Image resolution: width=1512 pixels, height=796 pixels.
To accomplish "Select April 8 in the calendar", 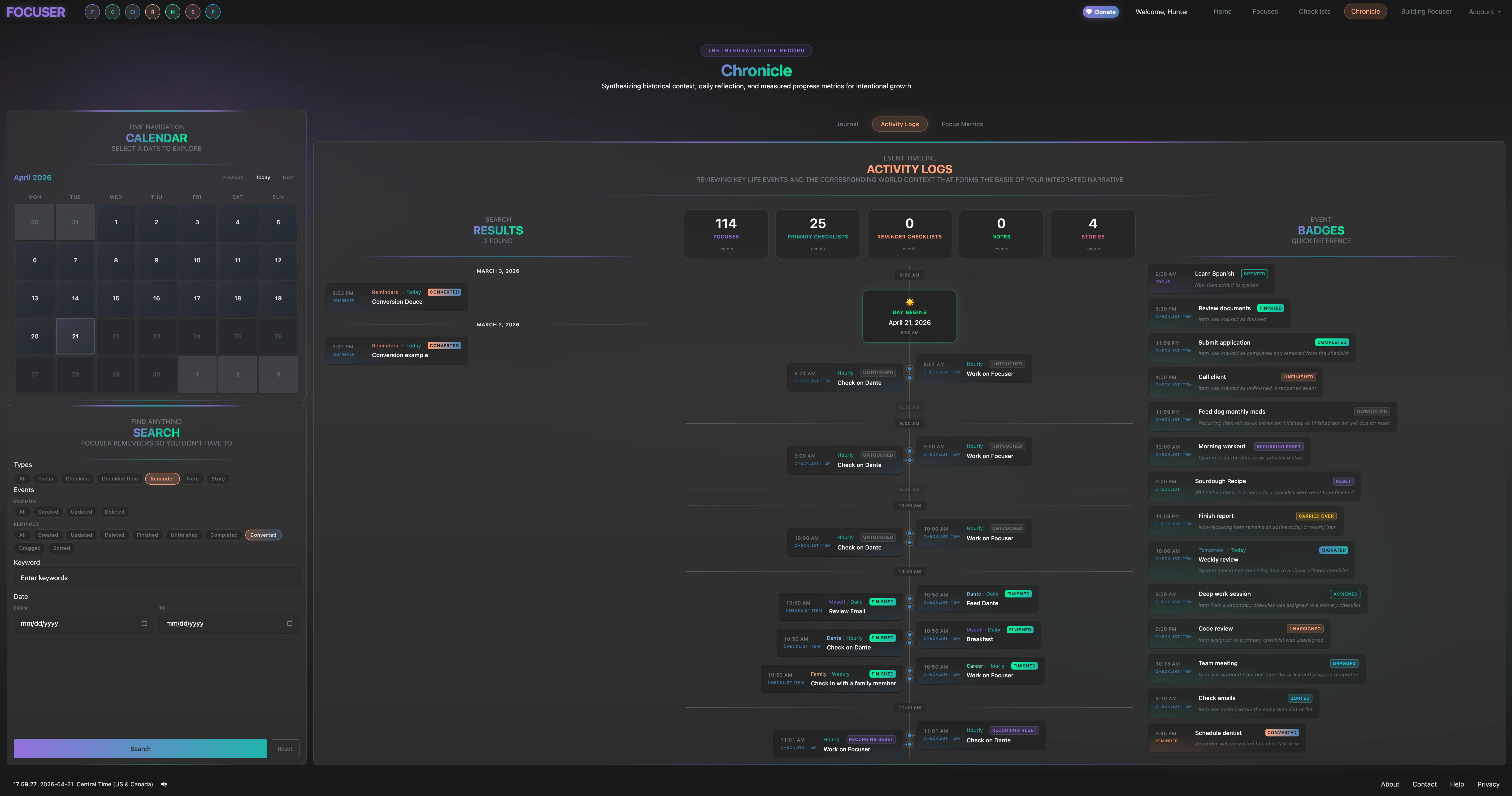I will click(116, 260).
